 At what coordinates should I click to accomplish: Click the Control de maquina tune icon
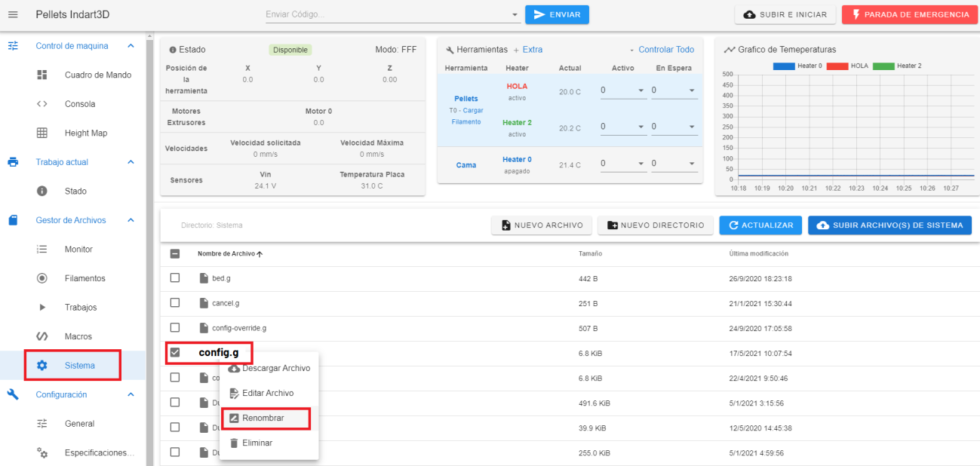13,46
